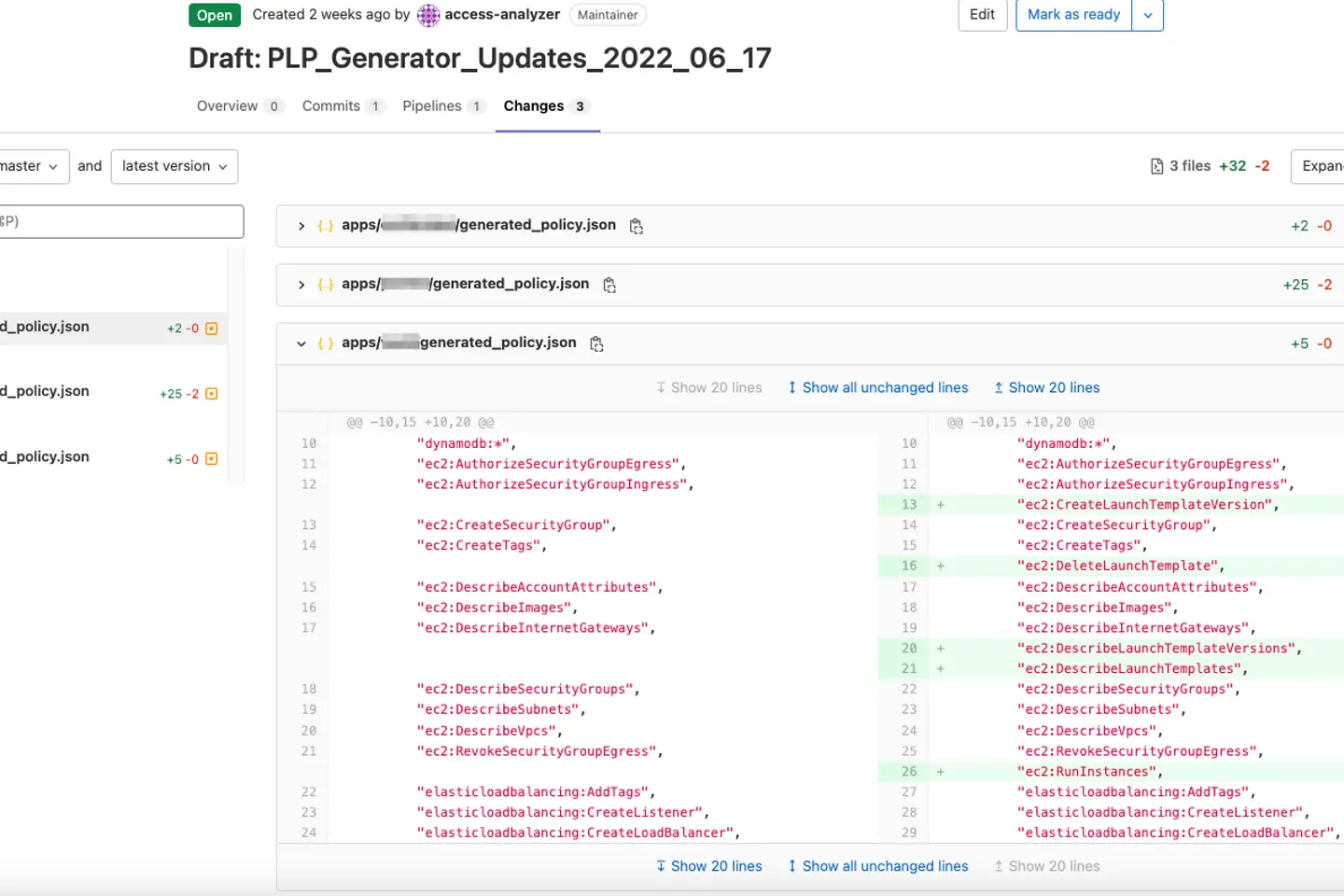Click JSON file icon of second apps file header
1344x896 pixels.
(325, 285)
